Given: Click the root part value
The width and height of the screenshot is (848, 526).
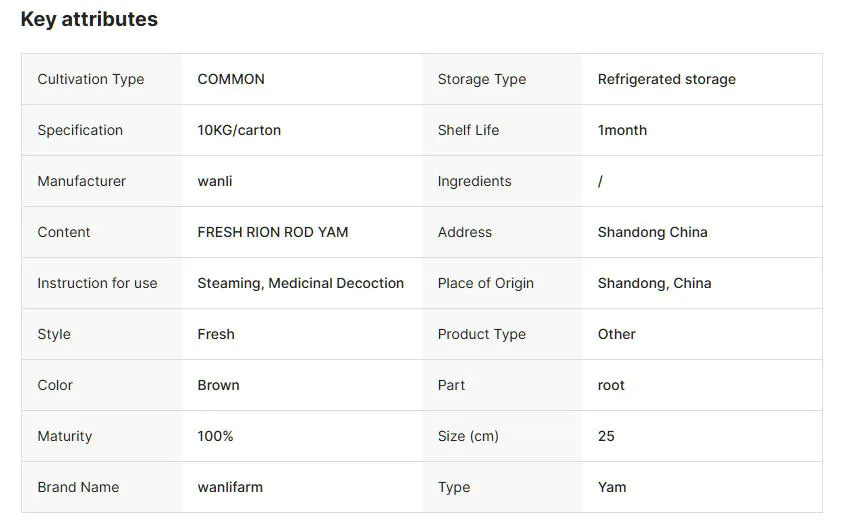Looking at the screenshot, I should click(611, 385).
